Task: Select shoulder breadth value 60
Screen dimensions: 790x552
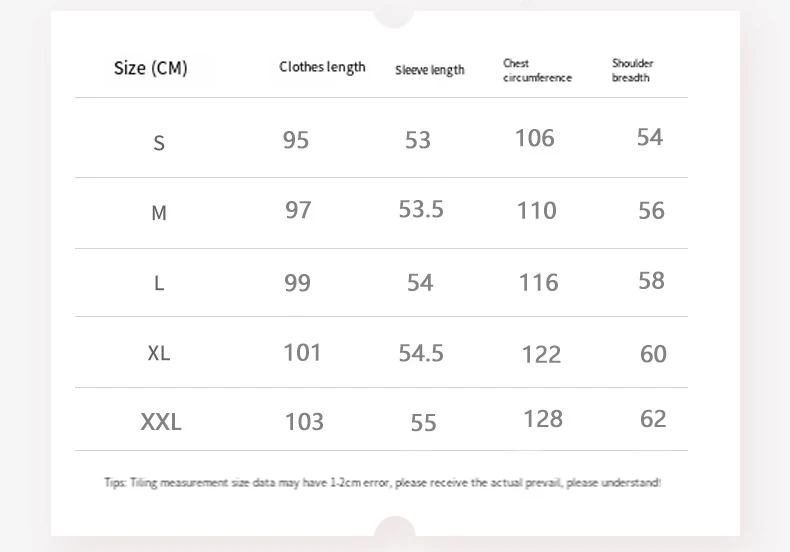Action: (653, 353)
